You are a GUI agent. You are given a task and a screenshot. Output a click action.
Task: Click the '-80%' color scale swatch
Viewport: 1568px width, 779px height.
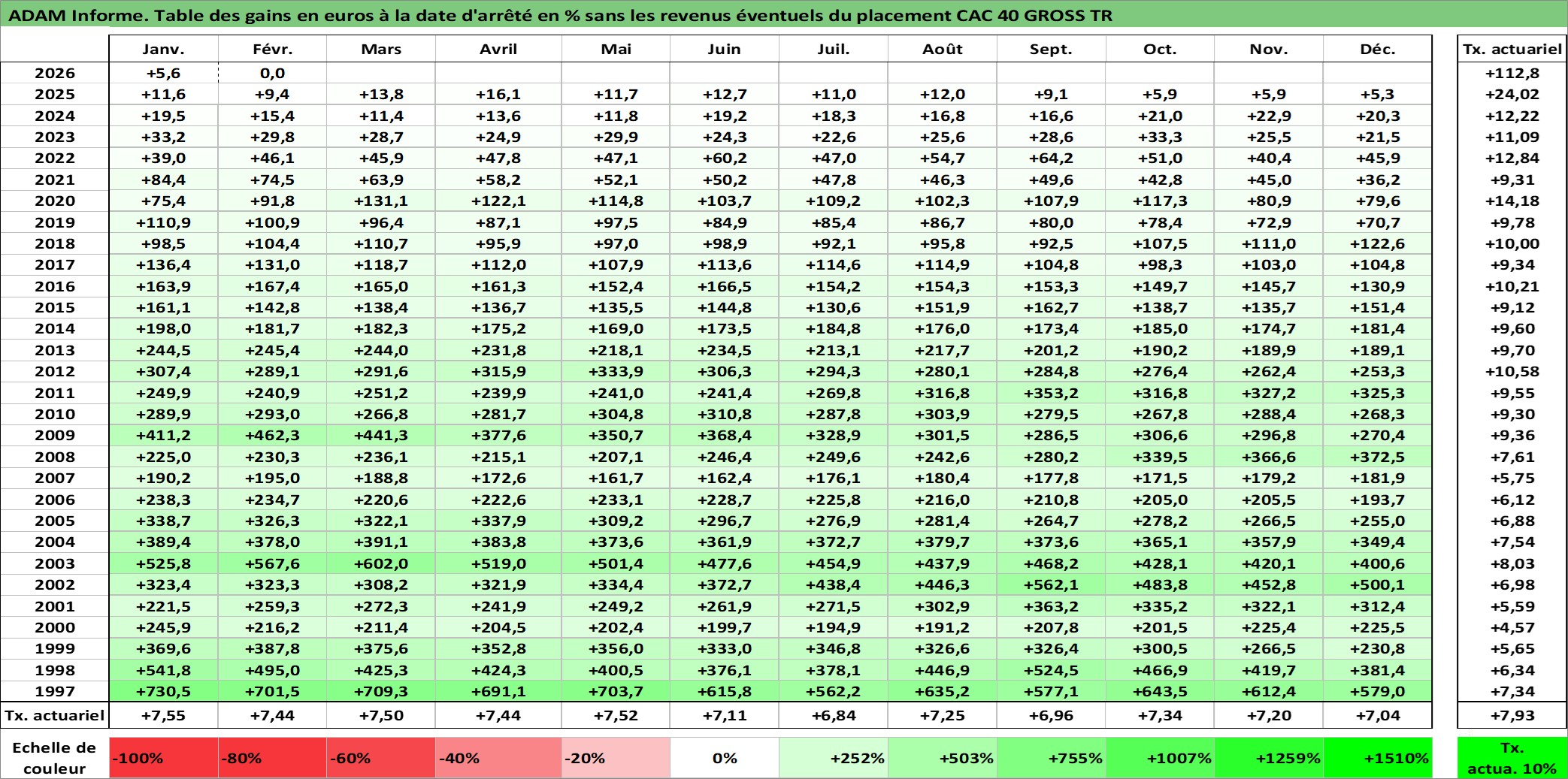tap(272, 758)
